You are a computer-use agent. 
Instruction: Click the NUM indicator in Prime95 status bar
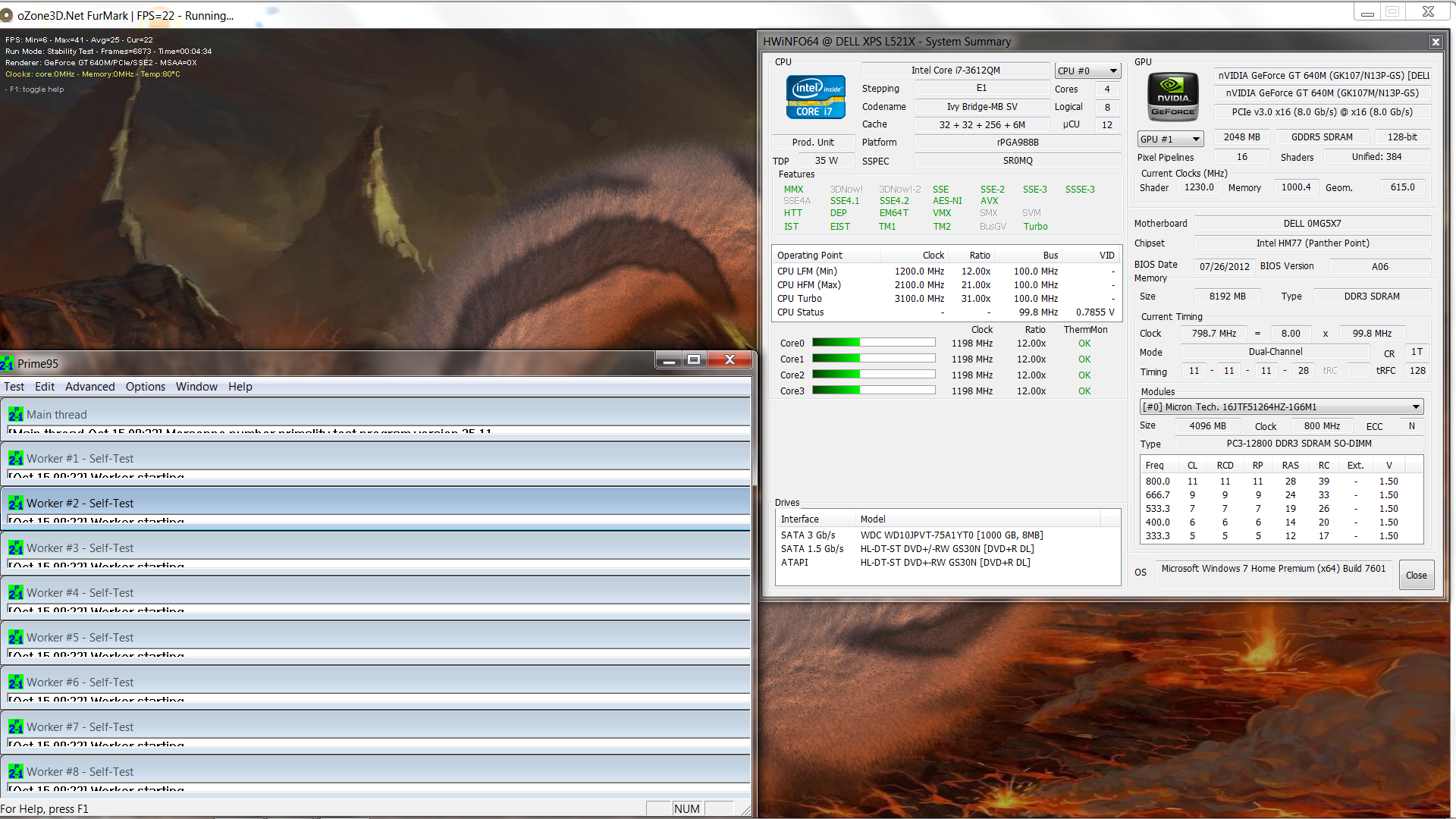[686, 809]
